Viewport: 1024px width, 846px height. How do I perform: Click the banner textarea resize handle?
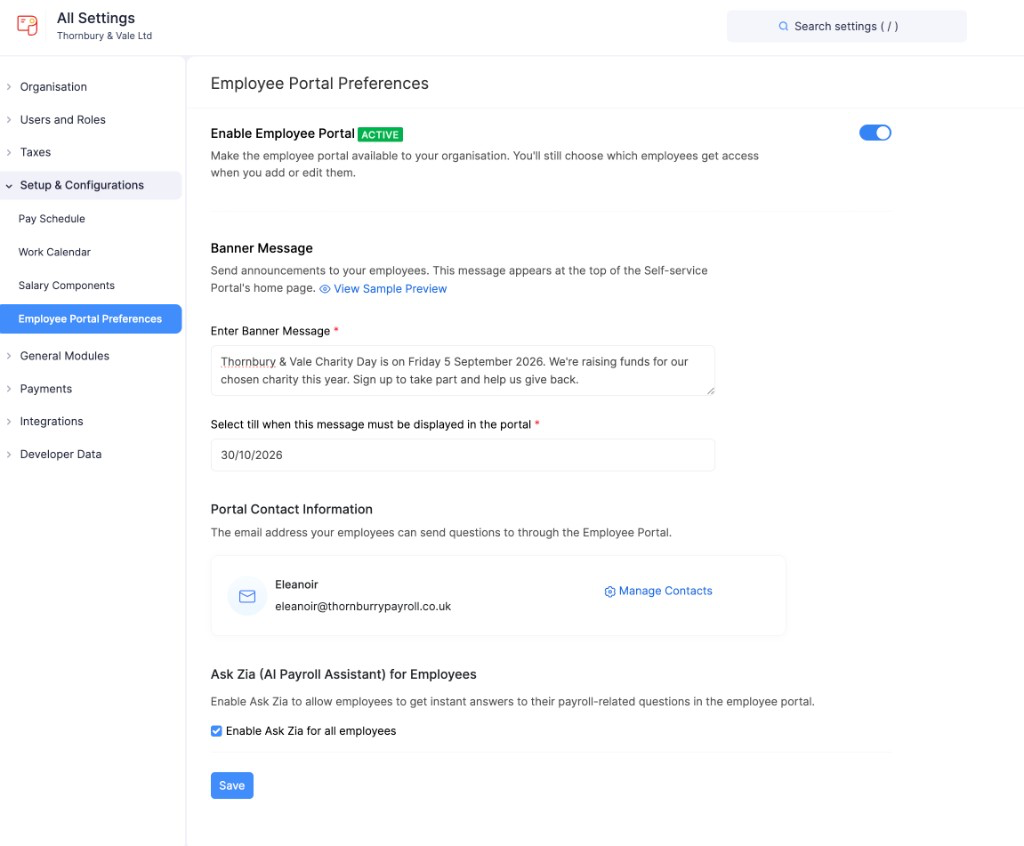[x=710, y=391]
